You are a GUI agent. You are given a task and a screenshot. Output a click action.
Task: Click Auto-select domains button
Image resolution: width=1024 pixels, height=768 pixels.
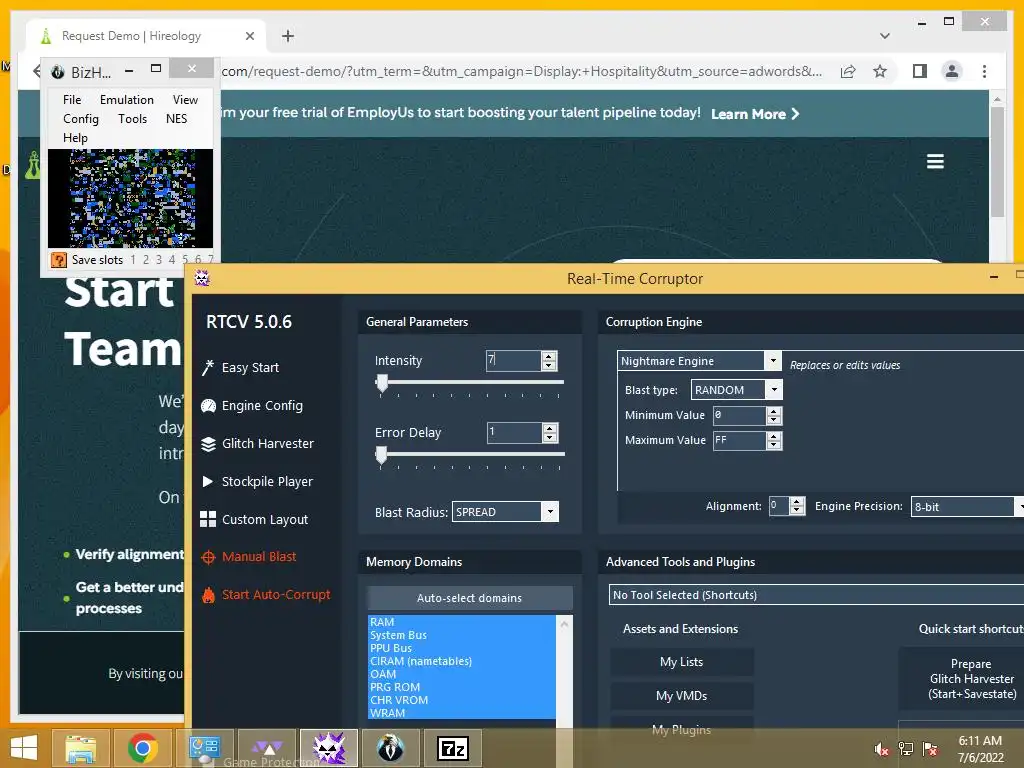point(470,598)
